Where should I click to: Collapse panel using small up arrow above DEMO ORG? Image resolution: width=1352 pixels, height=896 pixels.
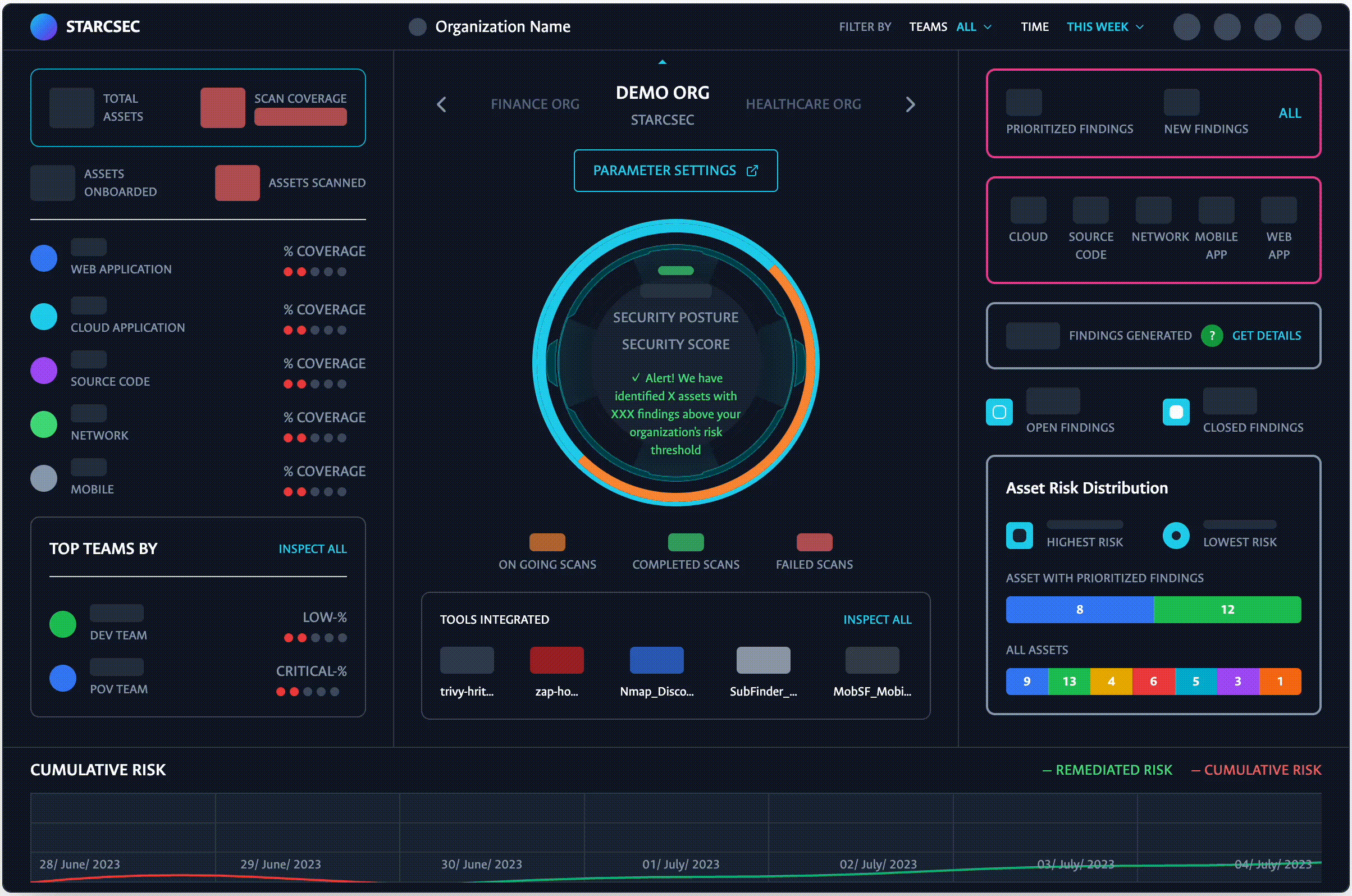tap(663, 62)
